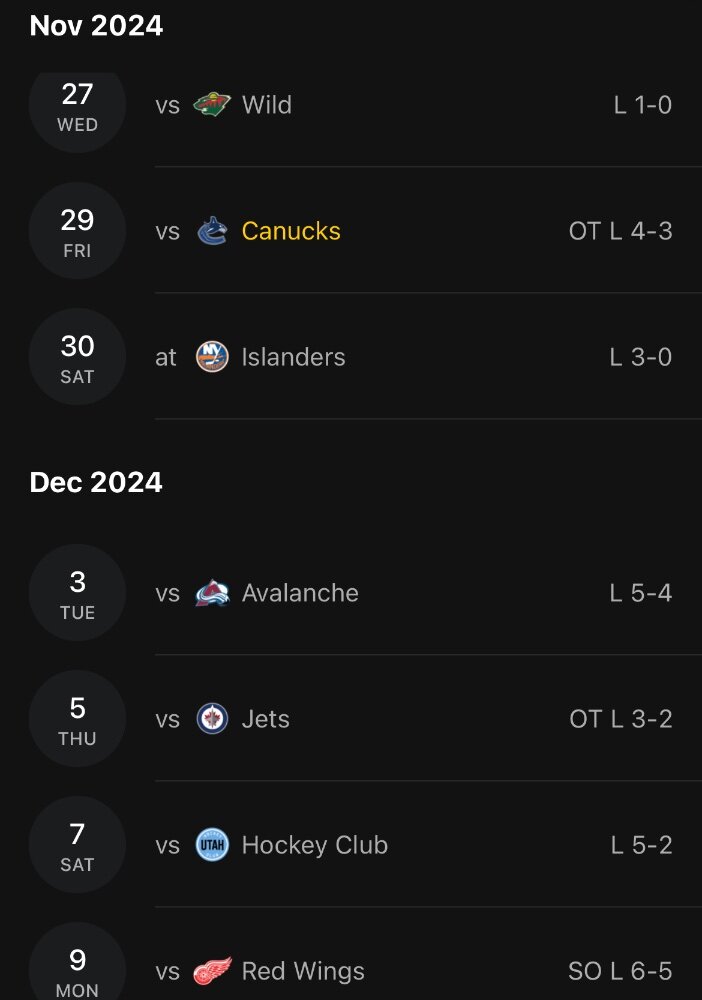Image resolution: width=702 pixels, height=1000 pixels.
Task: Open the highlighted Canucks team link
Action: pos(291,231)
